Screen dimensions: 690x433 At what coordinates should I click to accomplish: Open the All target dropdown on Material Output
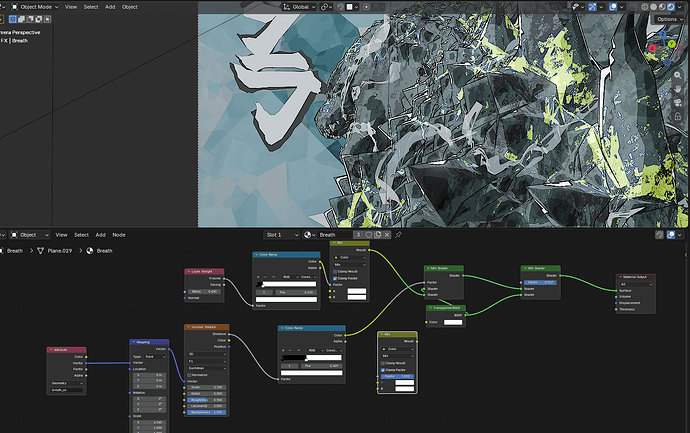point(635,284)
